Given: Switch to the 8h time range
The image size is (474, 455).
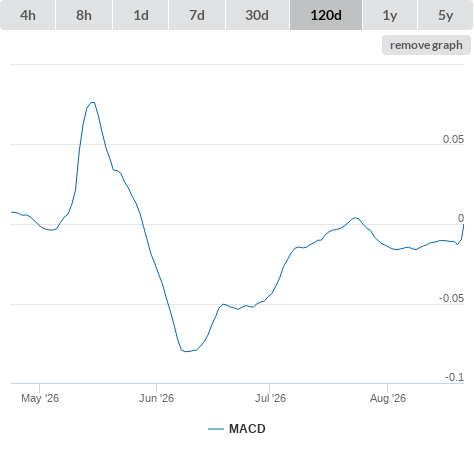Looking at the screenshot, I should pos(84,15).
